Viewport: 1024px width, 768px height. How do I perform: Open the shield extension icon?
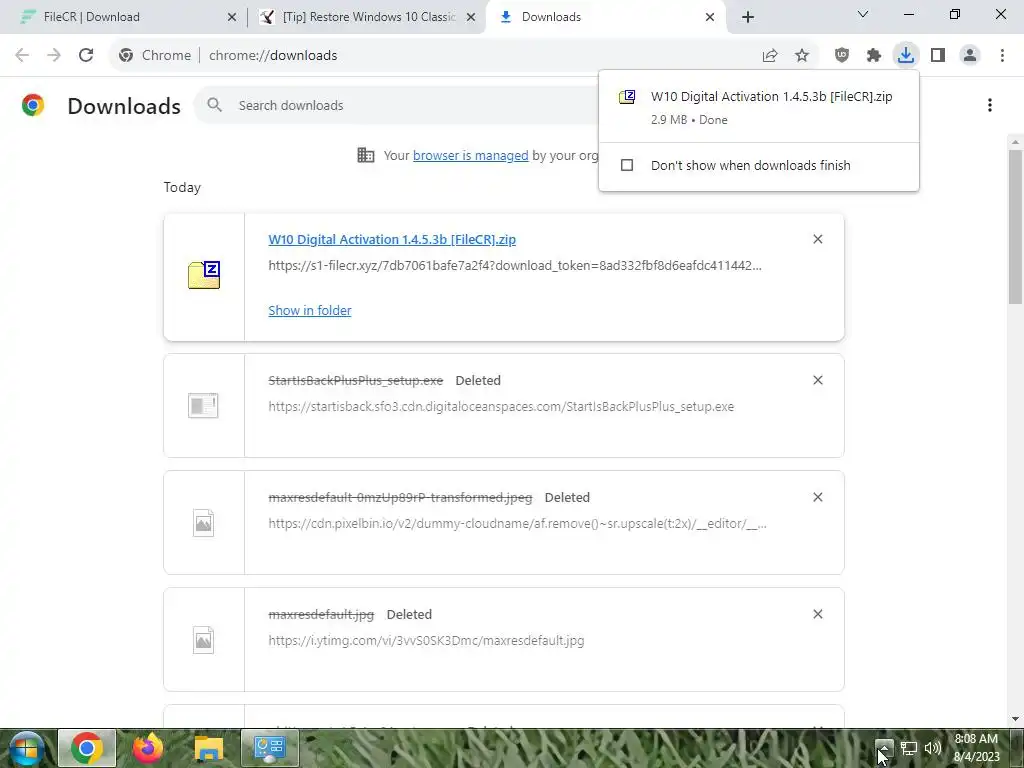click(842, 56)
